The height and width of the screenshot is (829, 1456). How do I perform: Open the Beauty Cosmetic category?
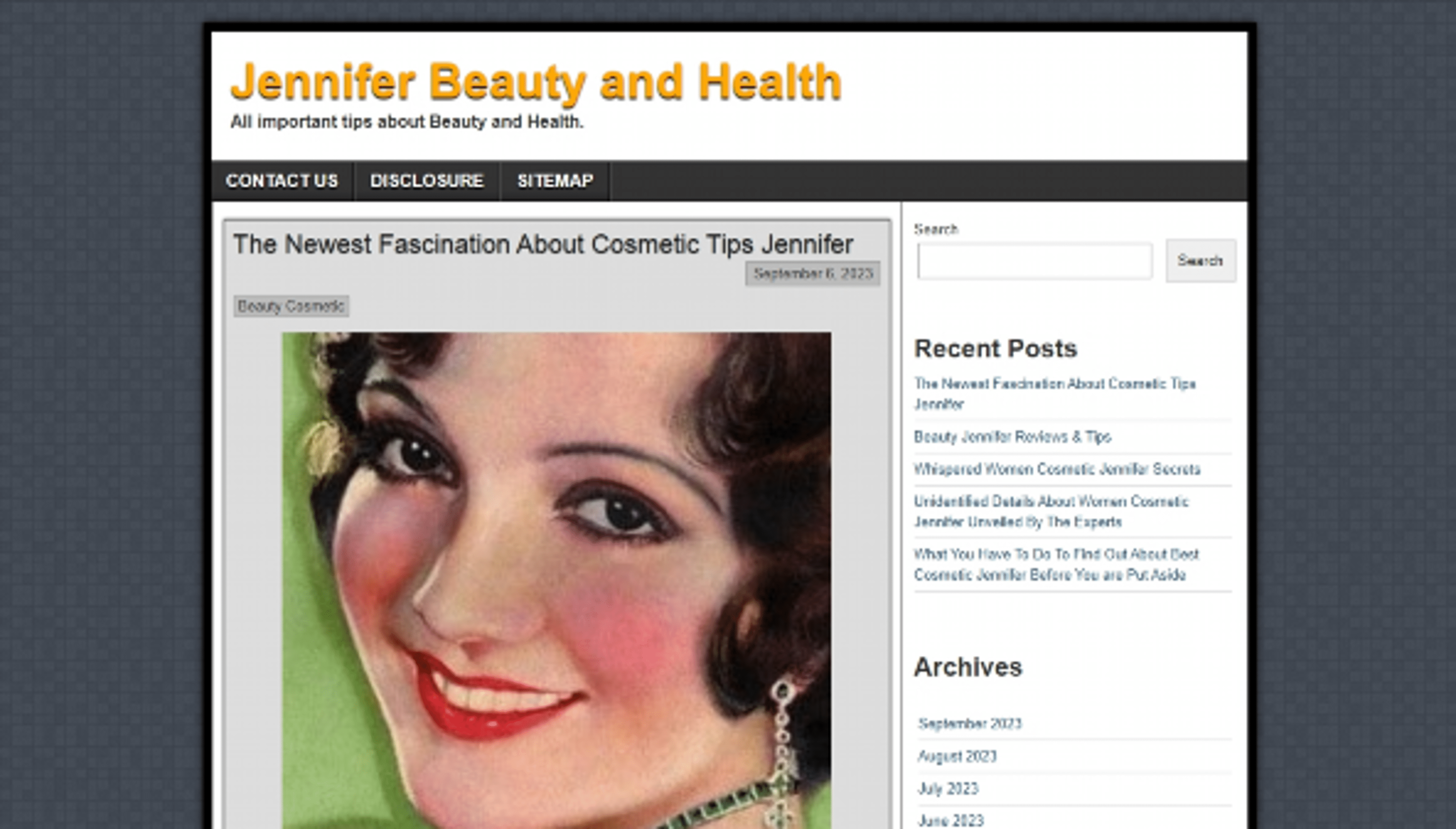(x=291, y=306)
